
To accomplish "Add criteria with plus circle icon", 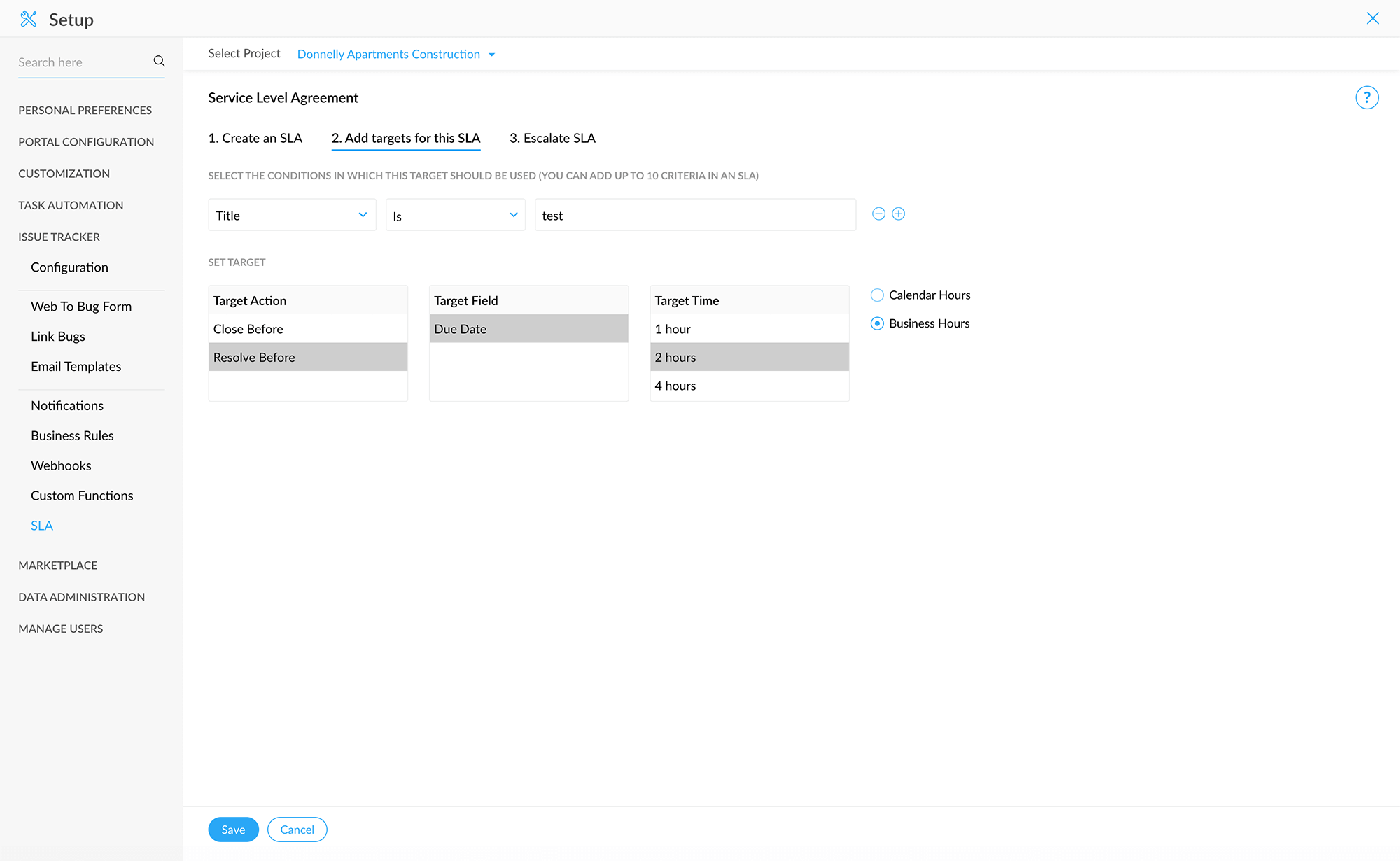I will (x=899, y=214).
